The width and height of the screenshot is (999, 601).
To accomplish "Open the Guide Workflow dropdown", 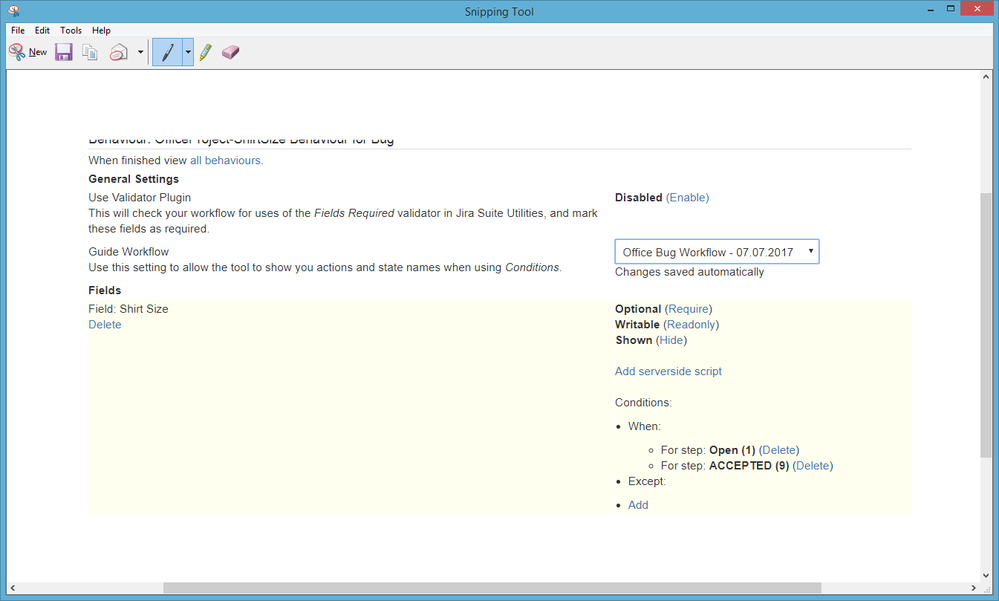I will (x=717, y=252).
